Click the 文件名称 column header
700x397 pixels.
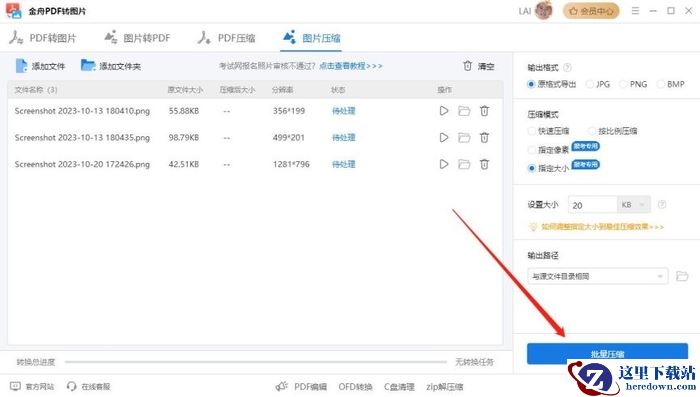click(36, 90)
